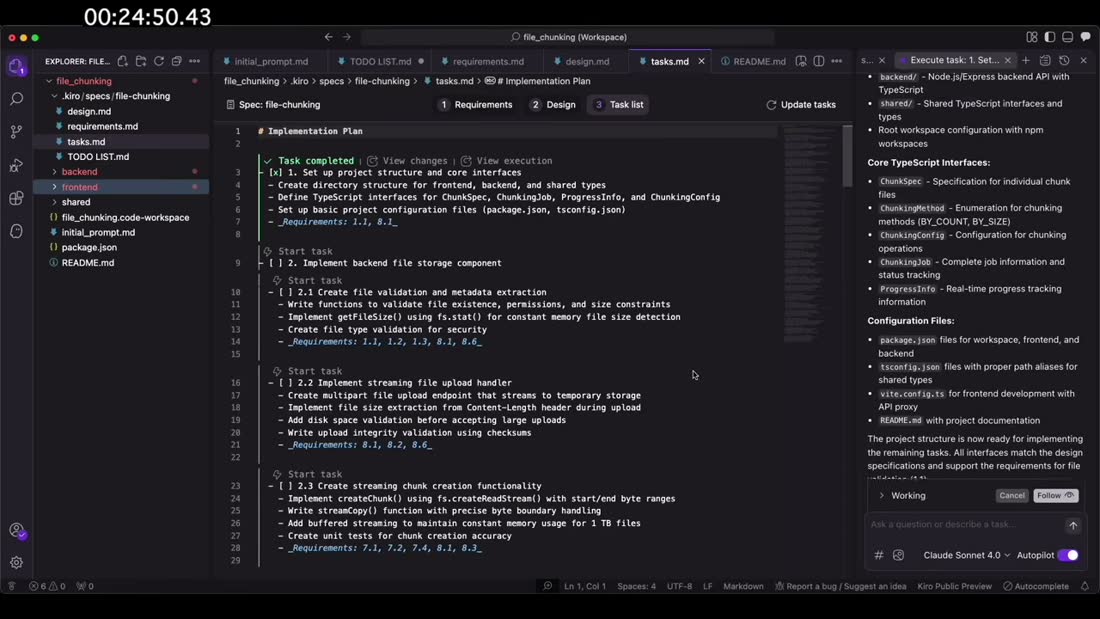The image size is (1100, 619).
Task: Collapse all folders in Explorer
Action: point(177,61)
